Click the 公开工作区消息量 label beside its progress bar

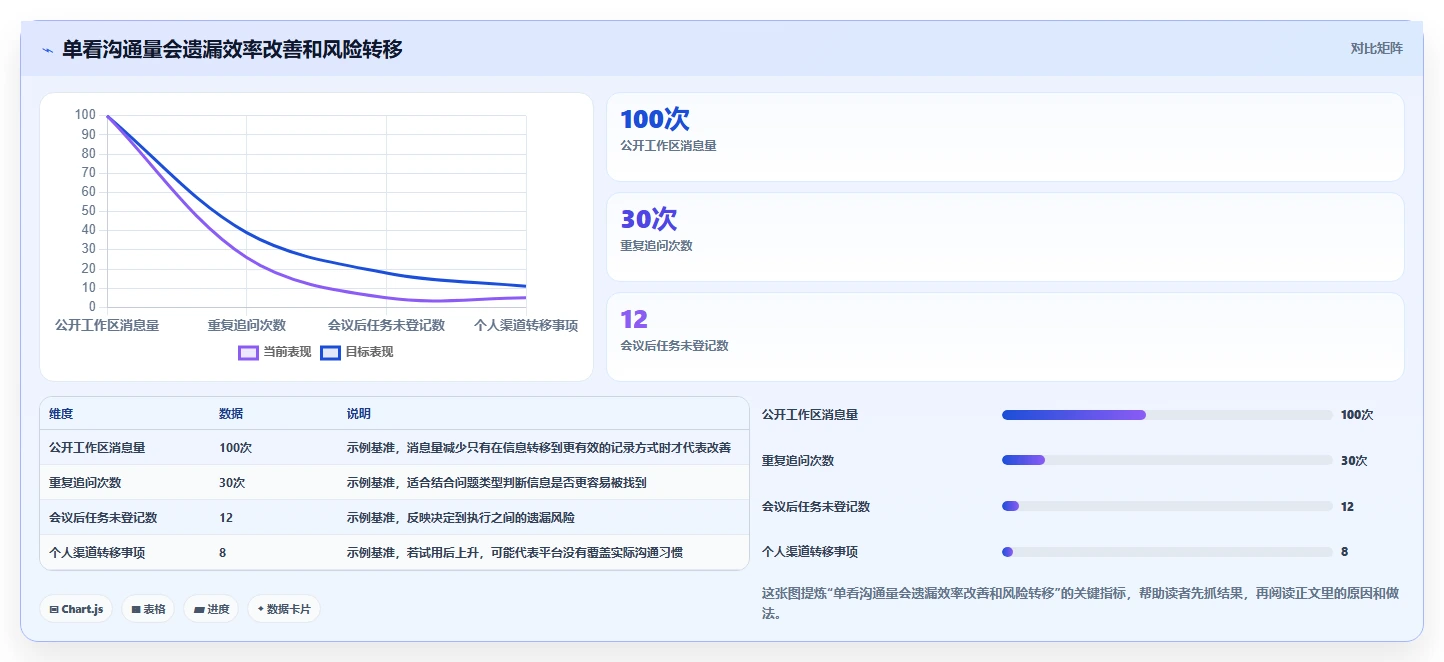coord(810,415)
